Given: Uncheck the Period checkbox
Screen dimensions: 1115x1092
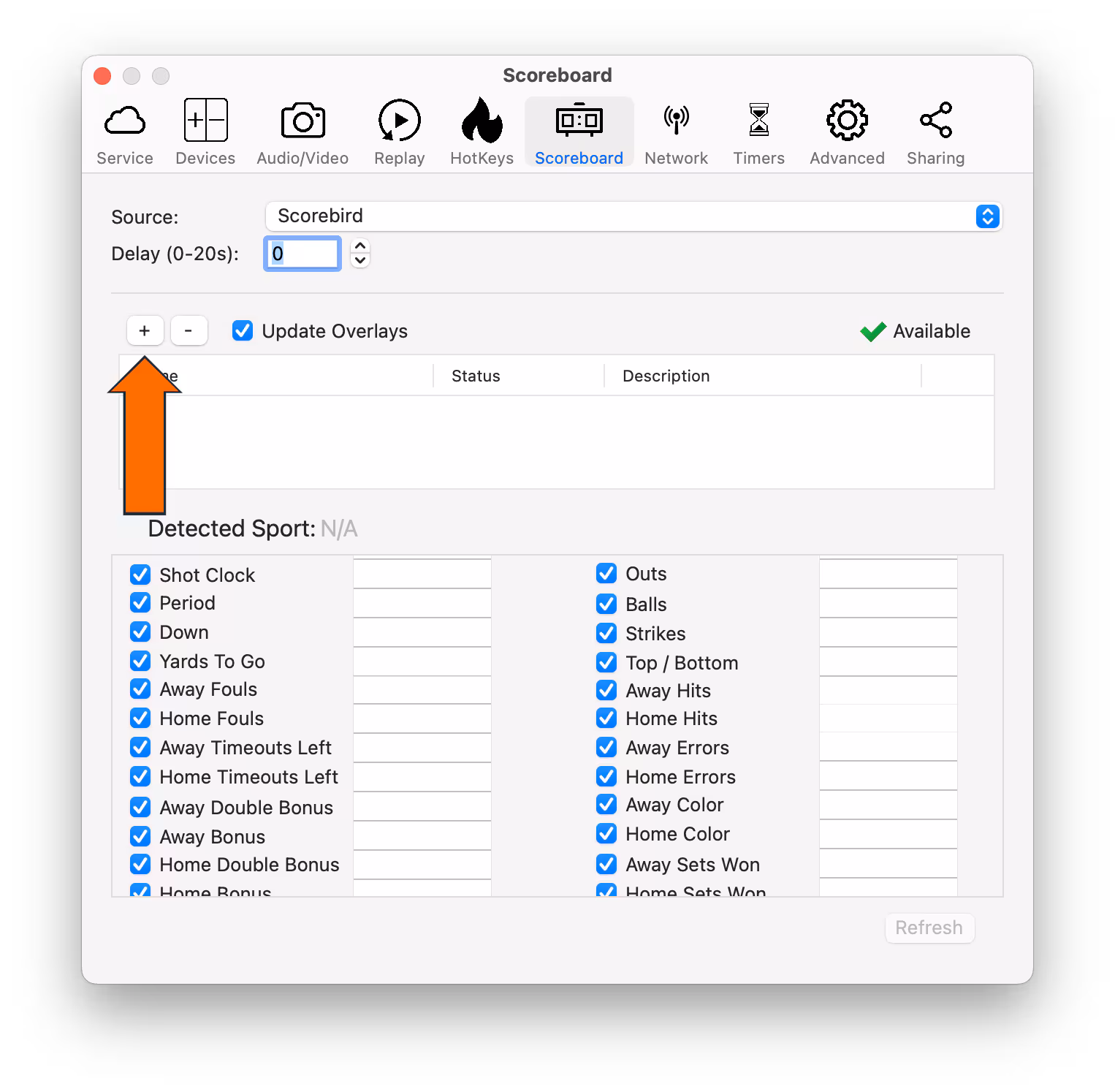Looking at the screenshot, I should pos(140,602).
